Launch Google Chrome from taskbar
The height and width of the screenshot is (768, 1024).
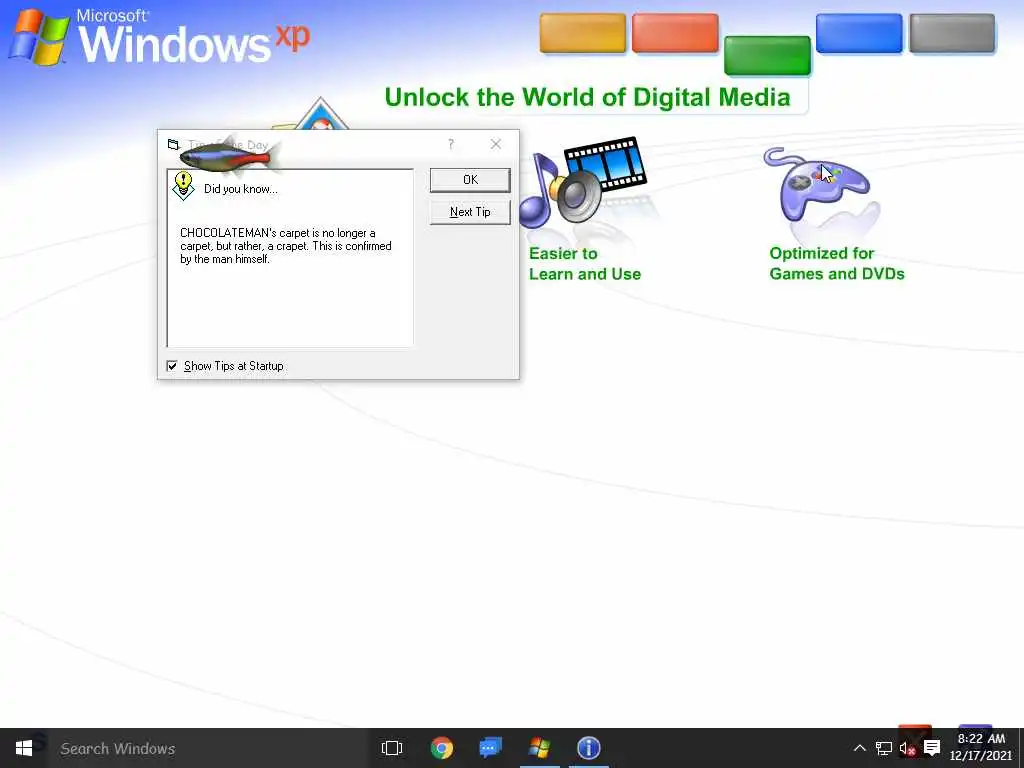(441, 748)
